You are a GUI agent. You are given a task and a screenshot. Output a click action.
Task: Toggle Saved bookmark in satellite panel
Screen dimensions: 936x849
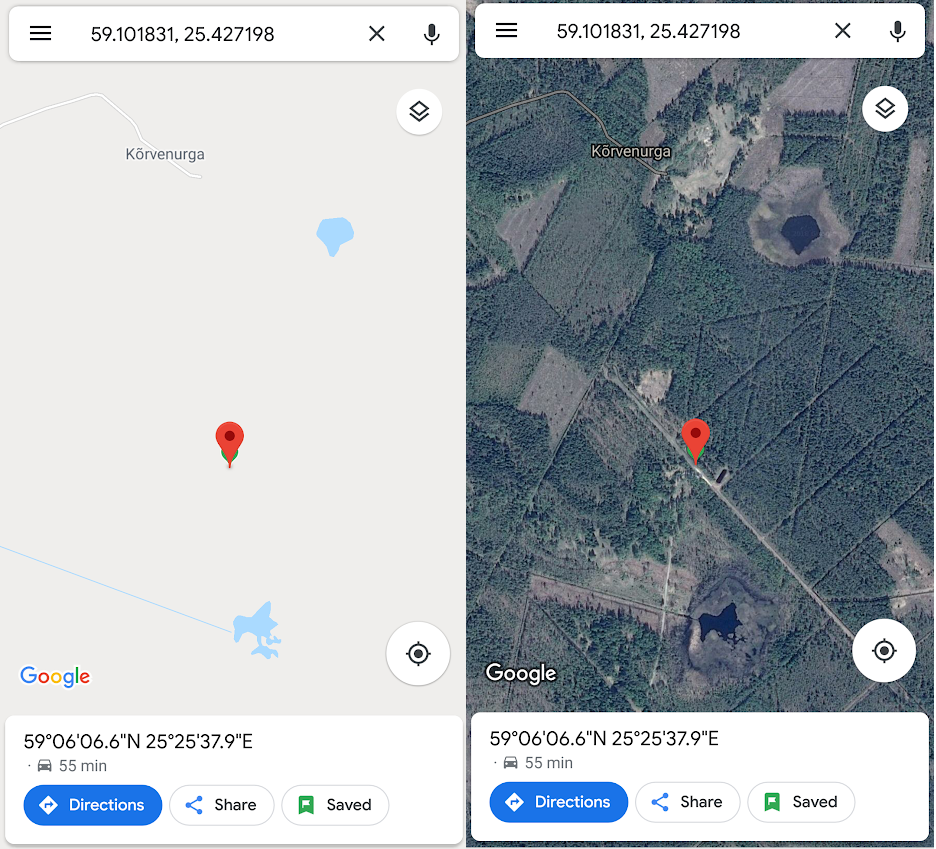pos(800,802)
